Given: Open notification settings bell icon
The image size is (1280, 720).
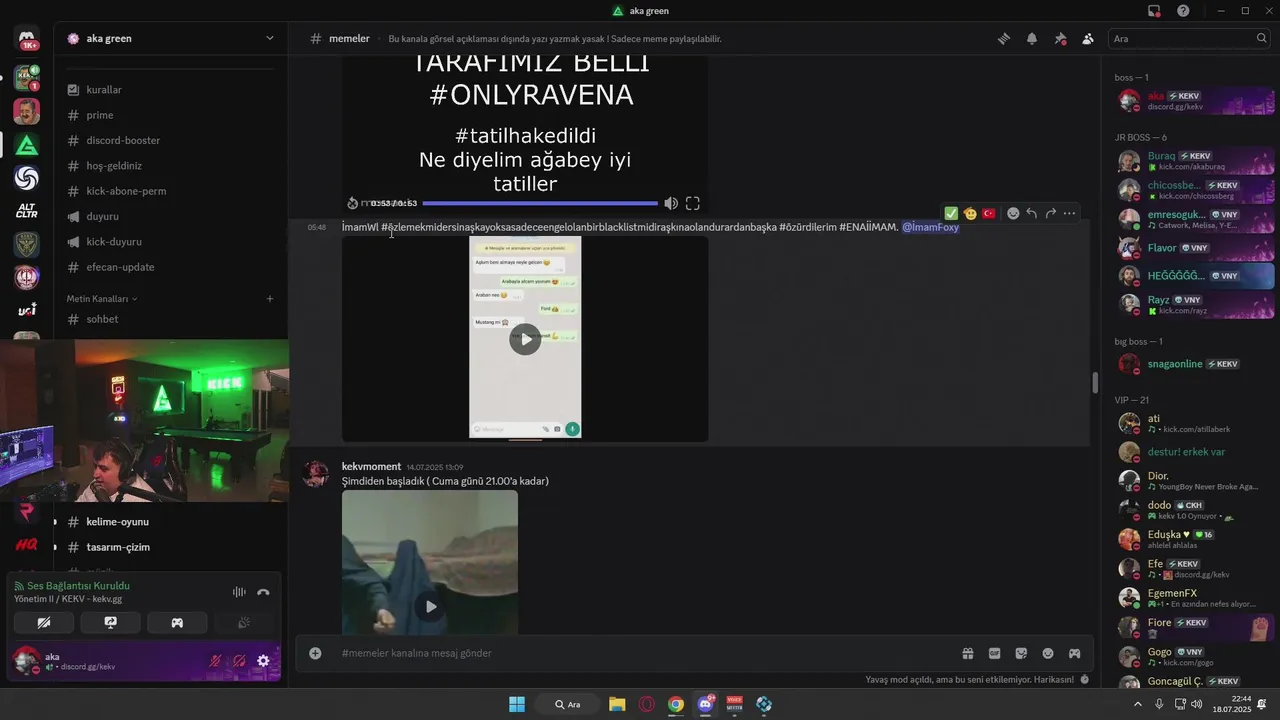Looking at the screenshot, I should [1031, 39].
